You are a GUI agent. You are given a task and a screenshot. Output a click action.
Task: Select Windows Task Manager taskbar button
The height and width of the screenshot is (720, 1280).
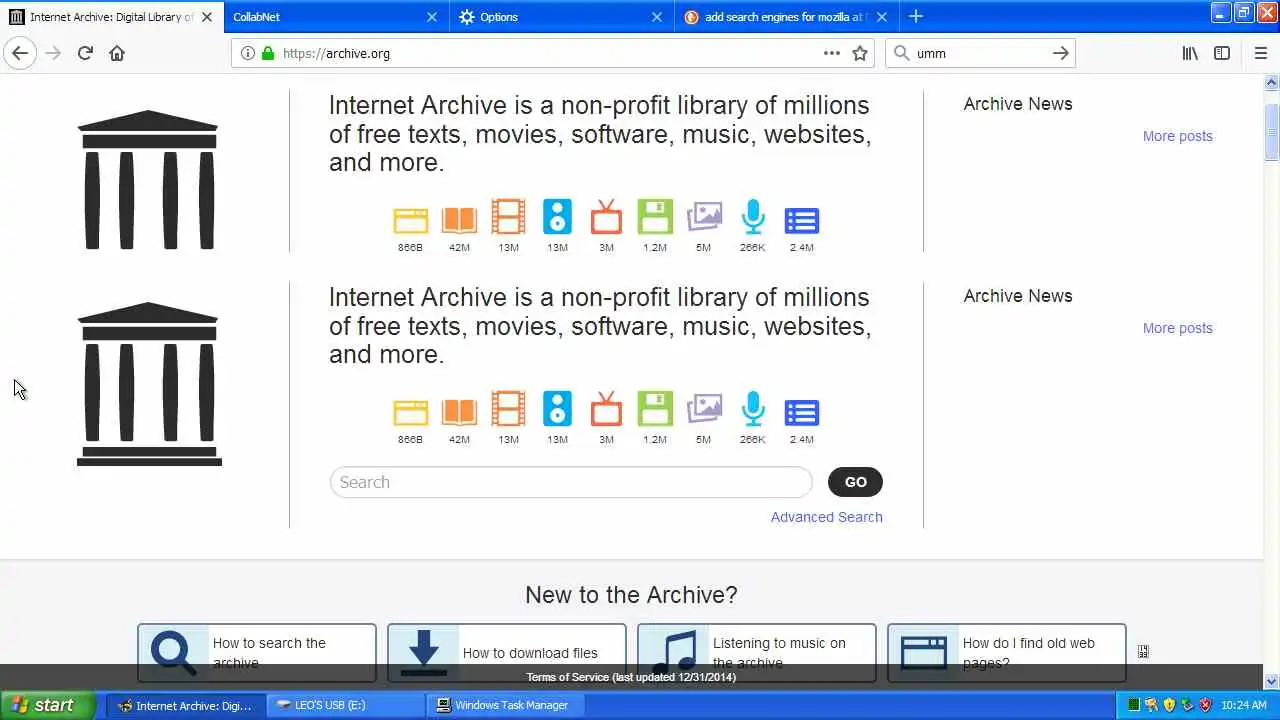pos(505,705)
